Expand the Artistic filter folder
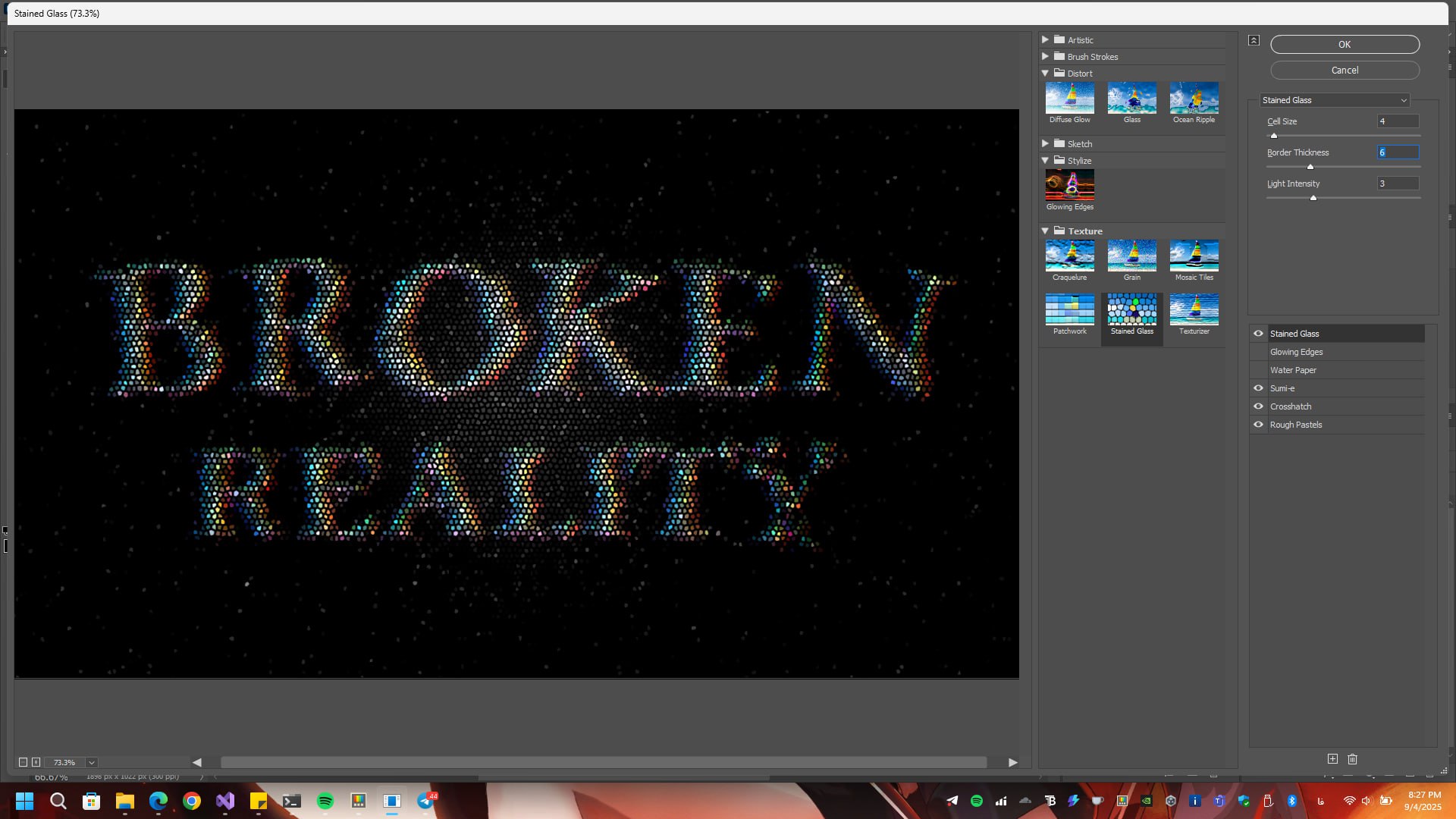Viewport: 1456px width, 819px height. pos(1045,39)
